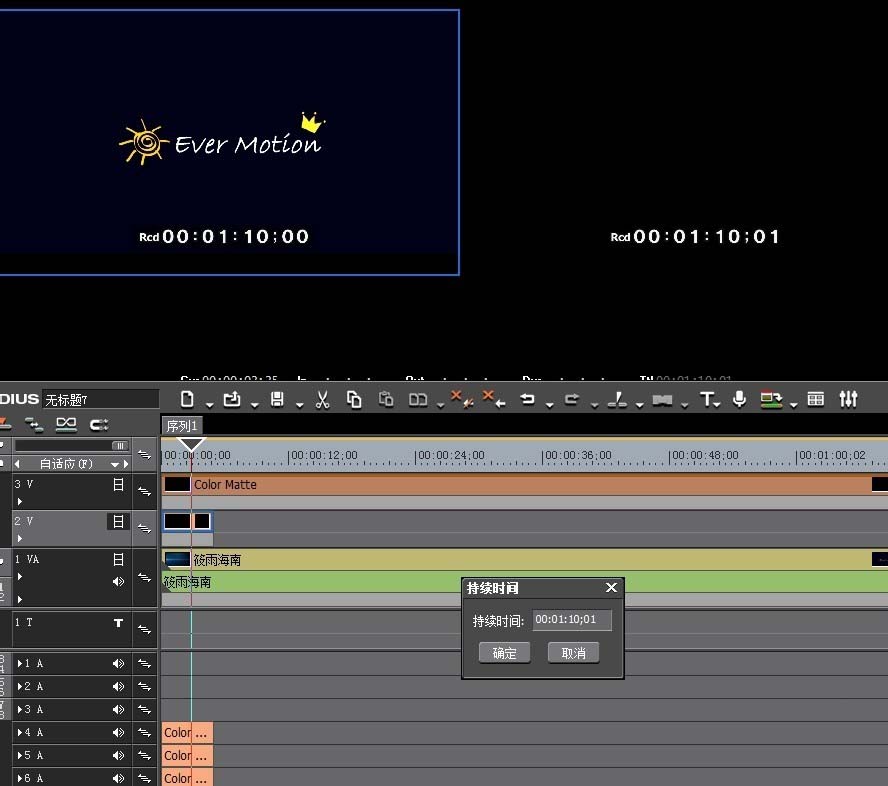
Task: Open dropdown arrow beside Undo icon
Action: (x=549, y=404)
